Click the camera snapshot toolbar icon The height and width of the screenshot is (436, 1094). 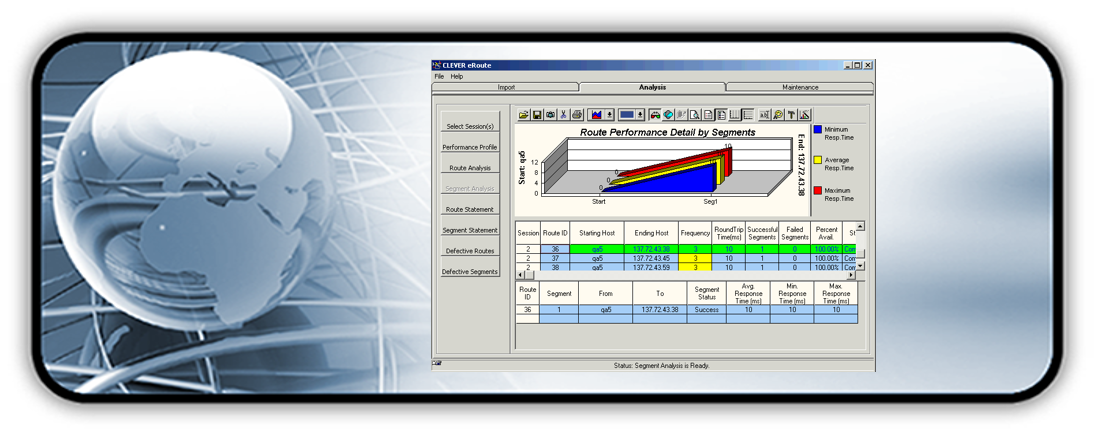(550, 114)
